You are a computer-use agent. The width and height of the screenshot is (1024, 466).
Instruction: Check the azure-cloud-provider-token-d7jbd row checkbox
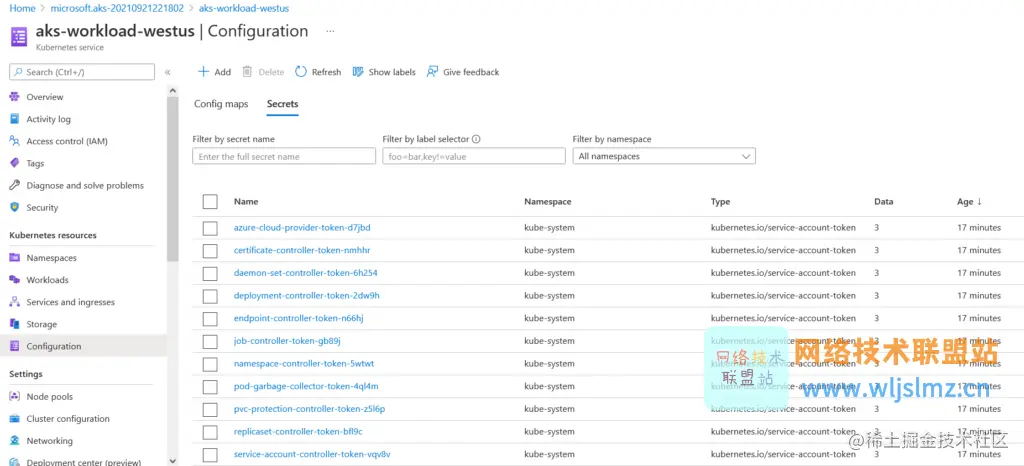210,228
